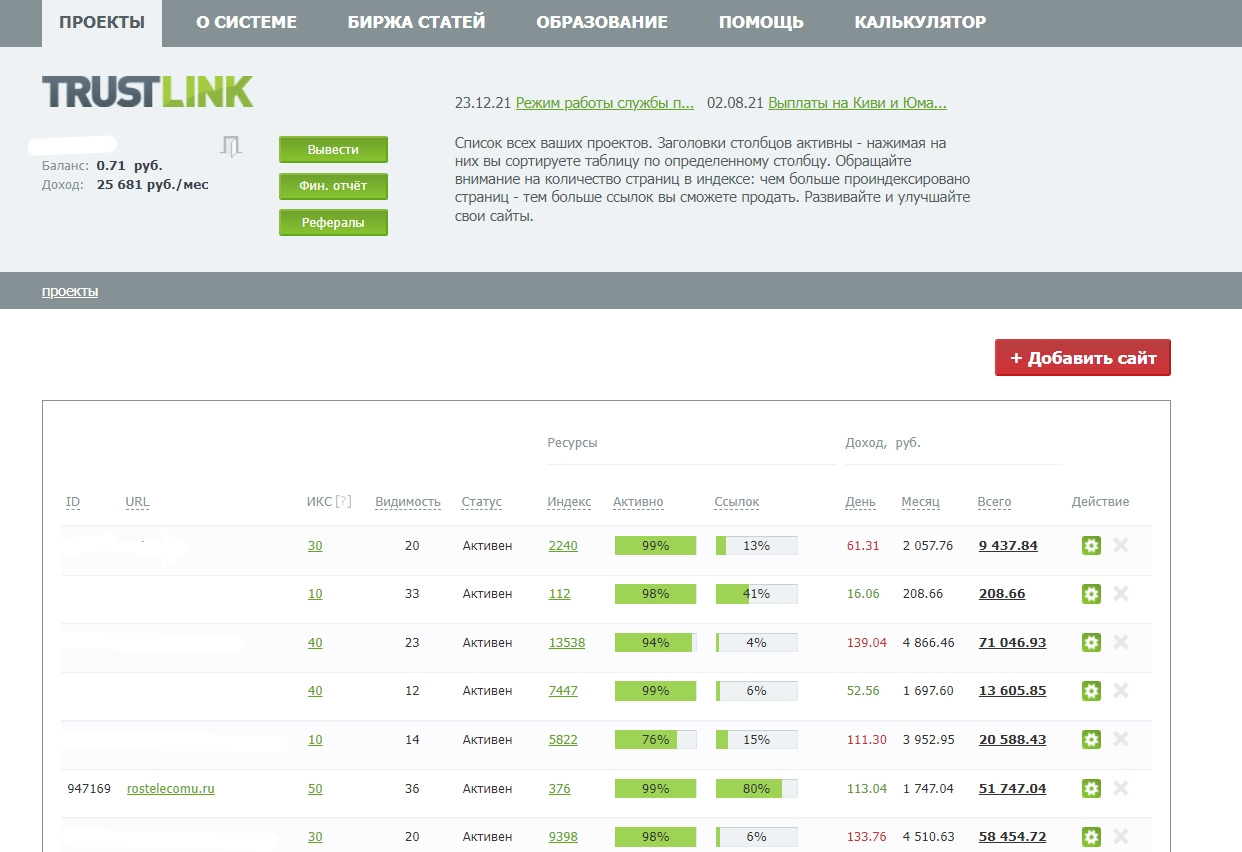The image size is (1242, 852).
Task: Open the news link Выплаты на Киви
Action: pos(857,103)
